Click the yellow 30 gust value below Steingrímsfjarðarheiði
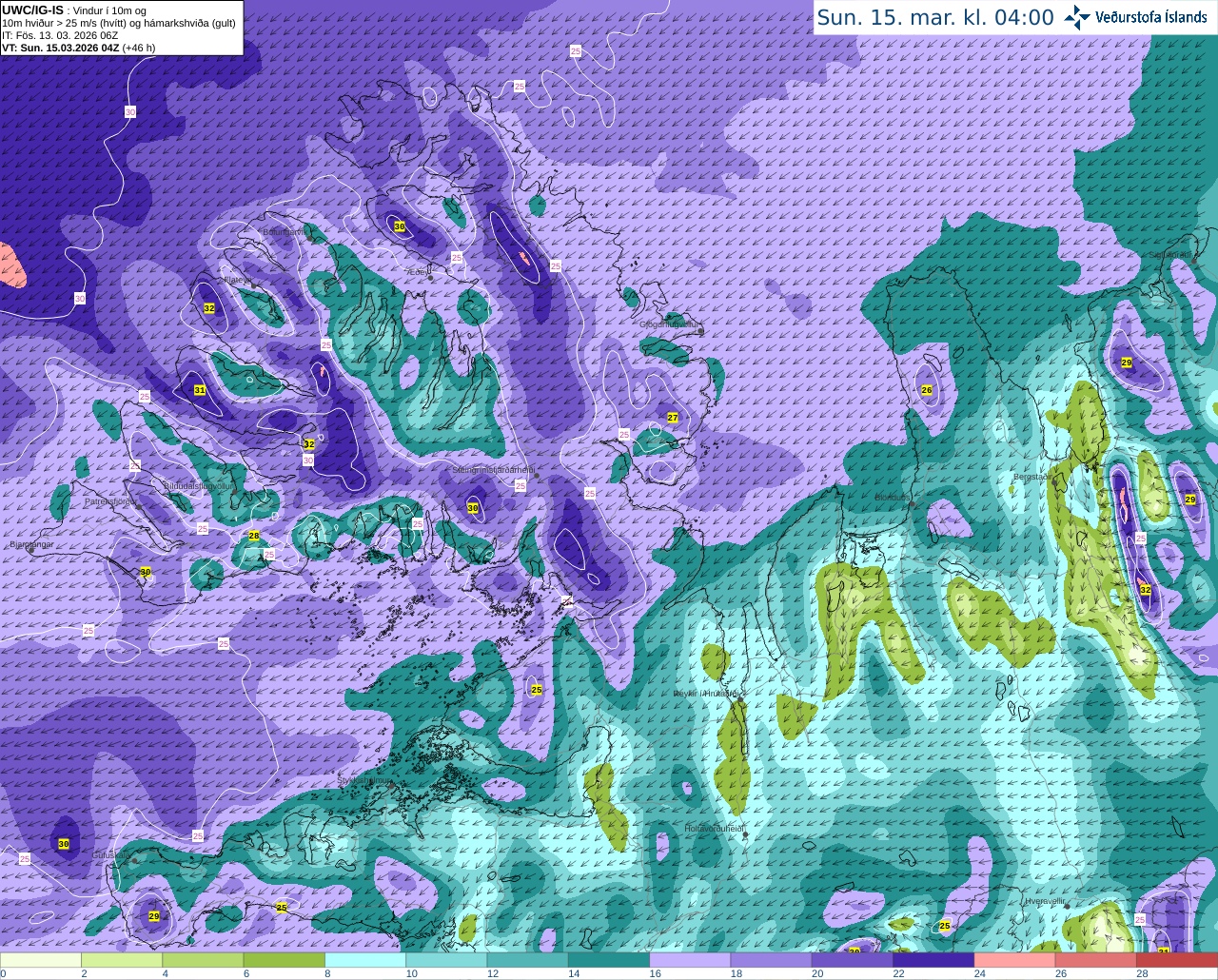The height and width of the screenshot is (980, 1218). 473,508
